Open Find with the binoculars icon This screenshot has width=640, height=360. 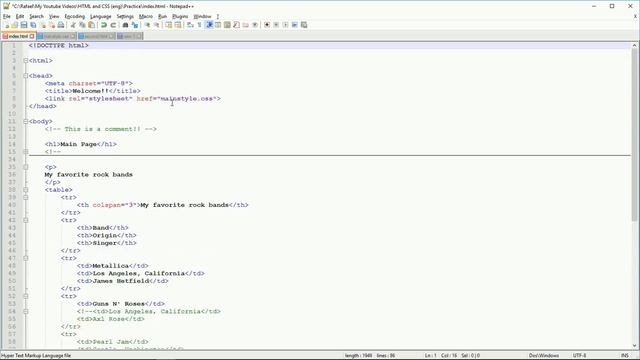125,25
